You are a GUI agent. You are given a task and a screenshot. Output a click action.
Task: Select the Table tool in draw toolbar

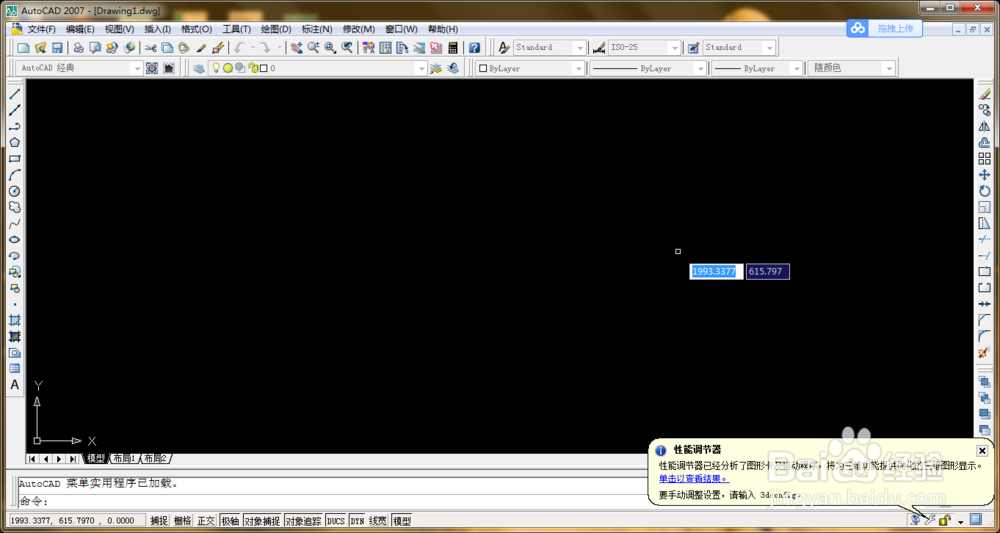(15, 369)
